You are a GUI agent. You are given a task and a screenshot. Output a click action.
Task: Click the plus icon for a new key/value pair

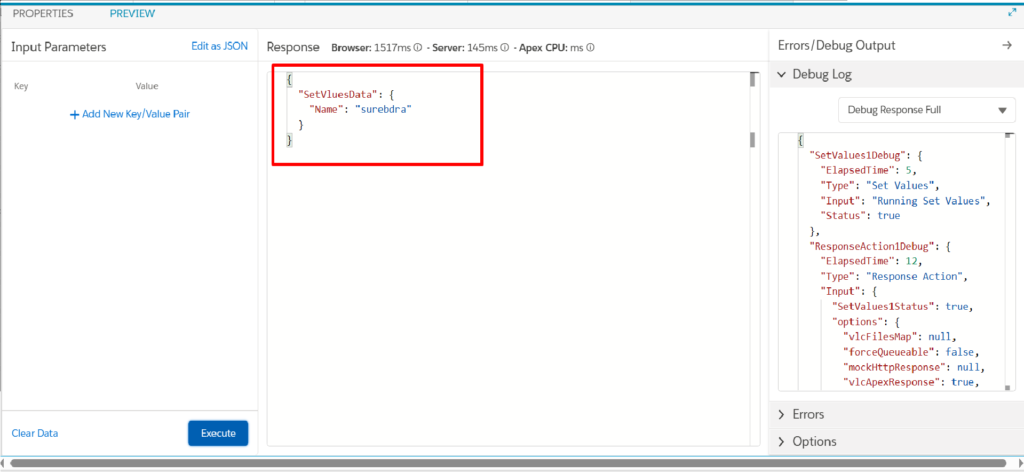pos(74,114)
